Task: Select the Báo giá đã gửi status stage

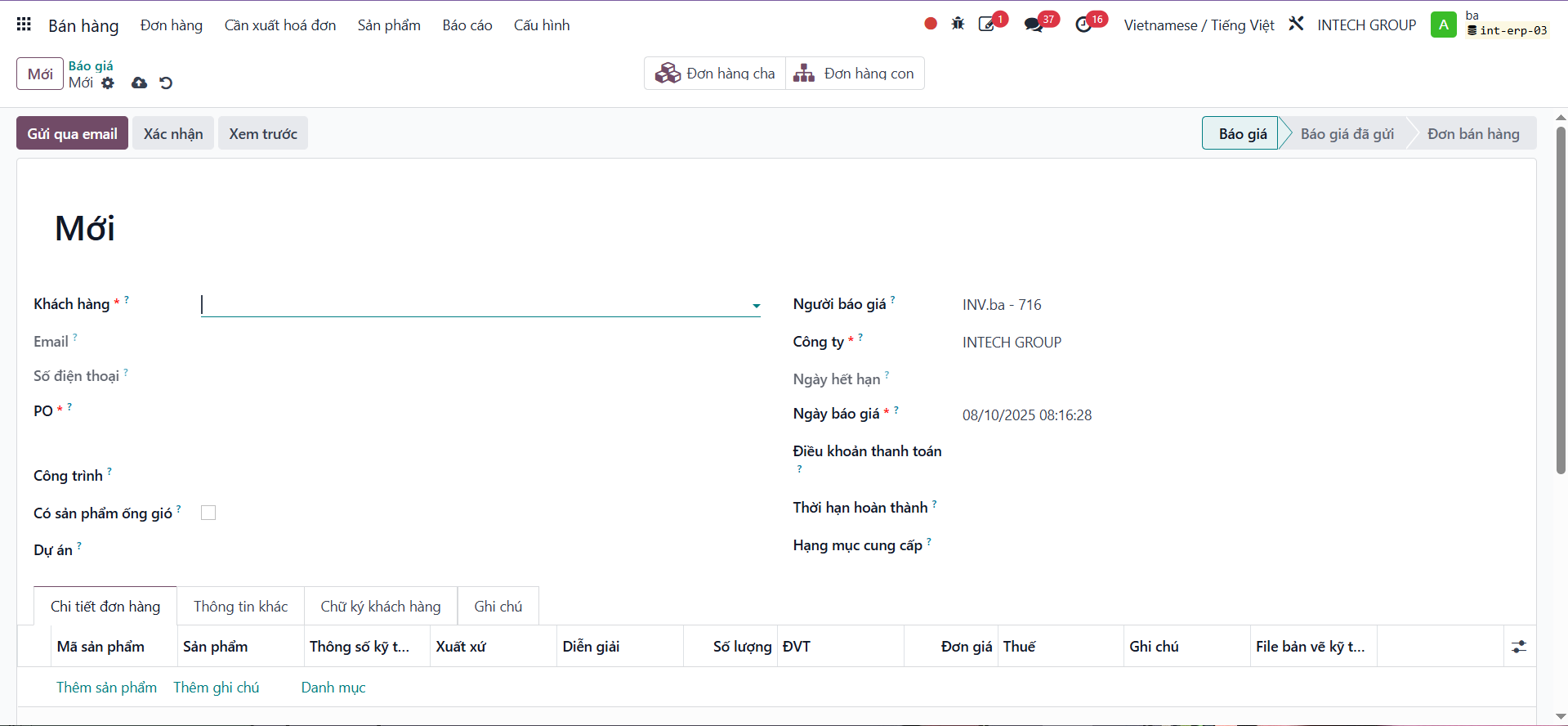Action: pyautogui.click(x=1347, y=133)
